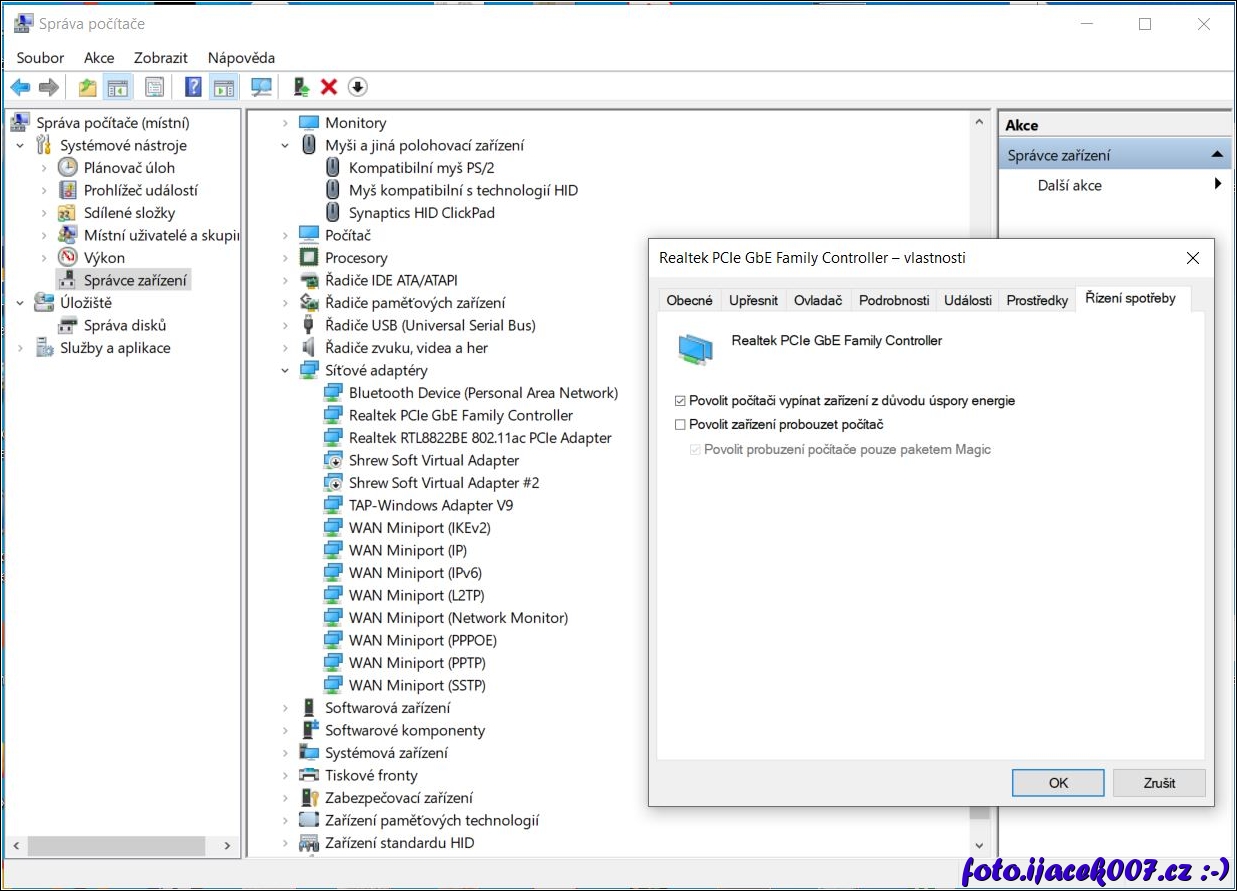Screen dimensions: 1237x891
Task: Click the Synaptics HID ClickPad mouse icon
Action: click(x=334, y=213)
